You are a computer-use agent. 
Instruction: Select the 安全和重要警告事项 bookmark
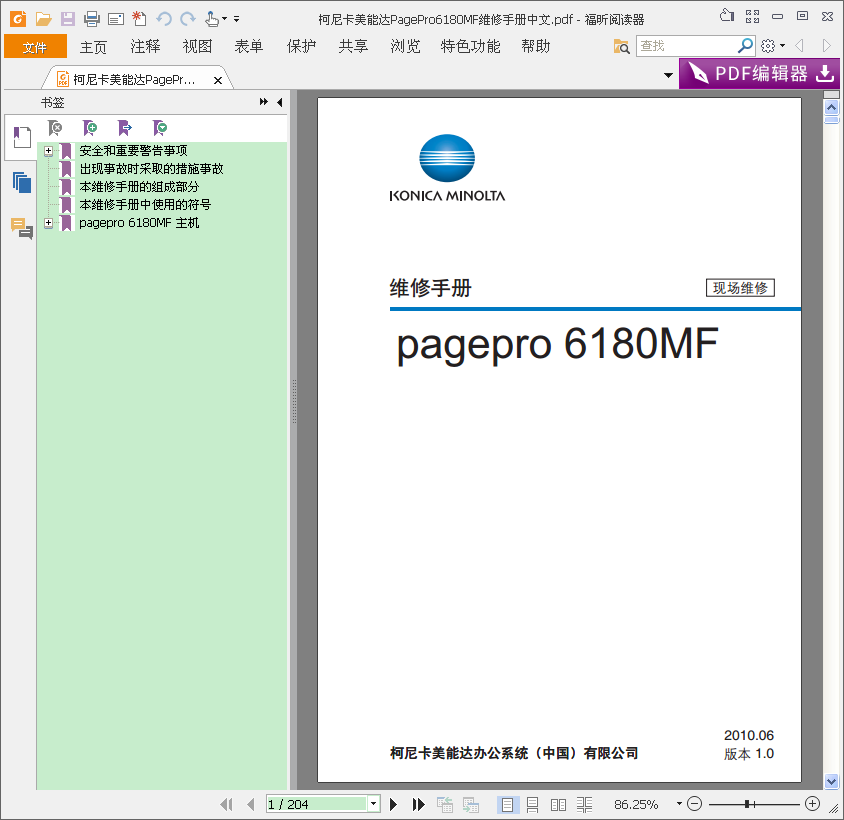(133, 151)
